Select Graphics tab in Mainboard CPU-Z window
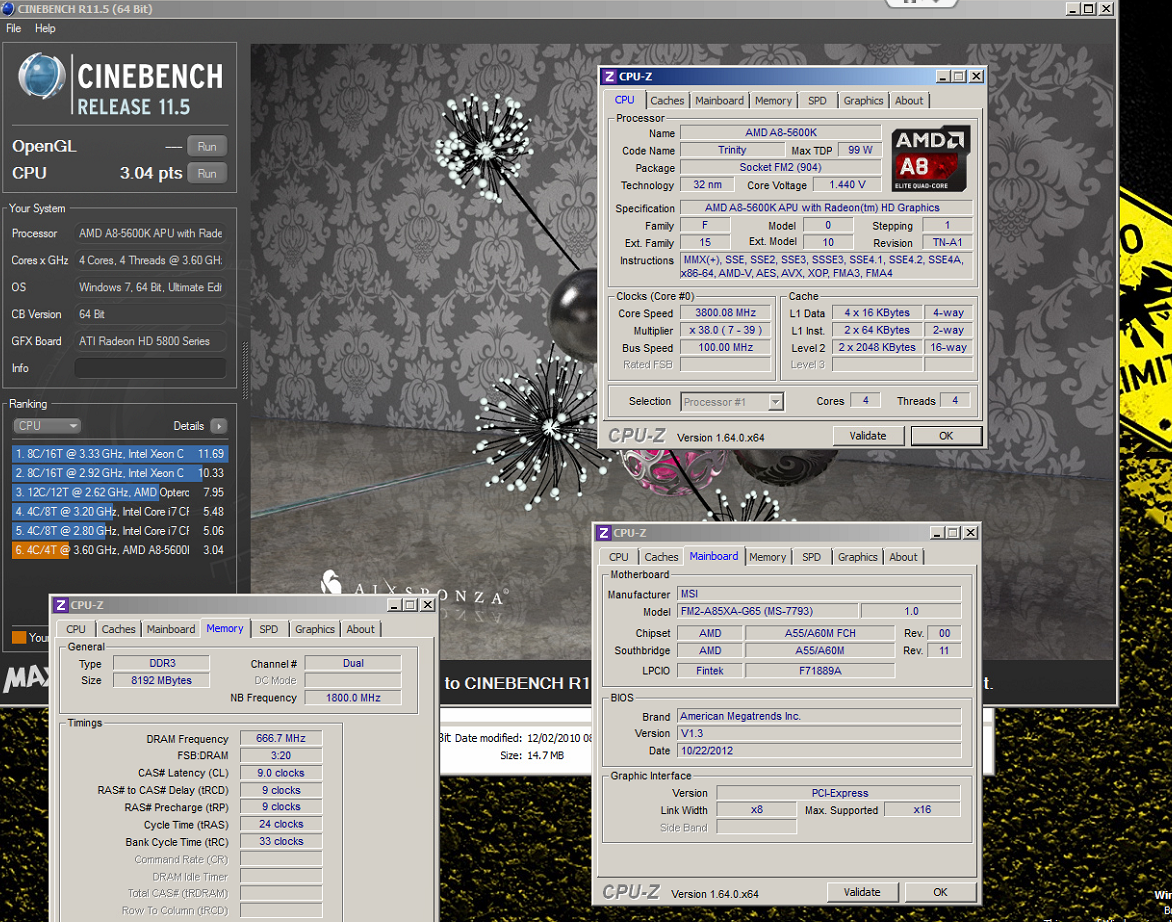1172x922 pixels. click(x=857, y=557)
